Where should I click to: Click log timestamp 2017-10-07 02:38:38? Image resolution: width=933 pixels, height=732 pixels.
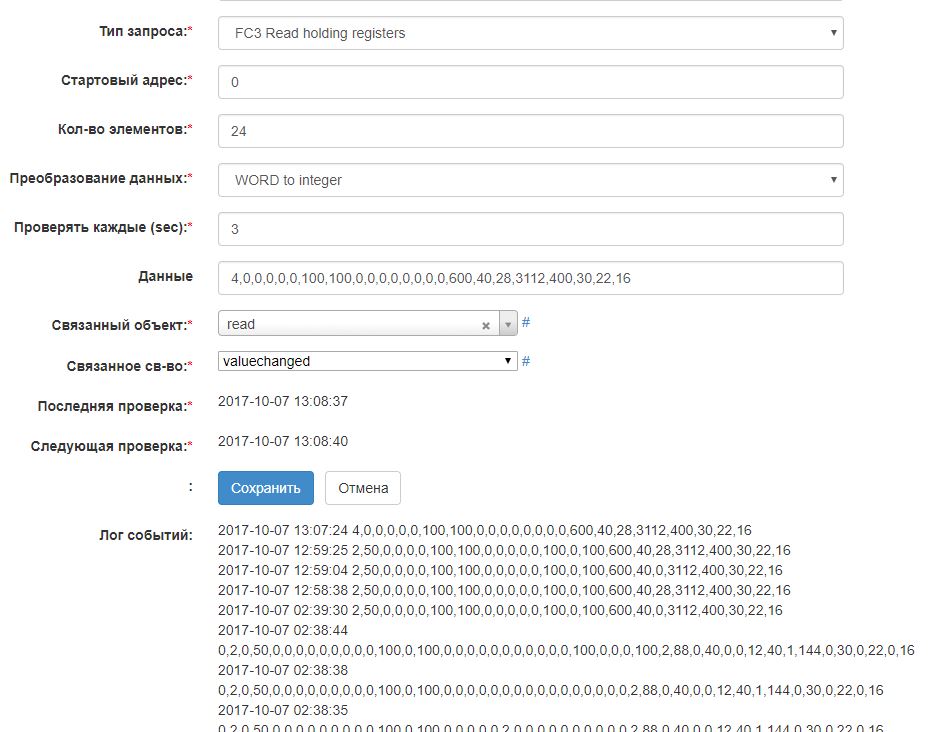click(283, 670)
